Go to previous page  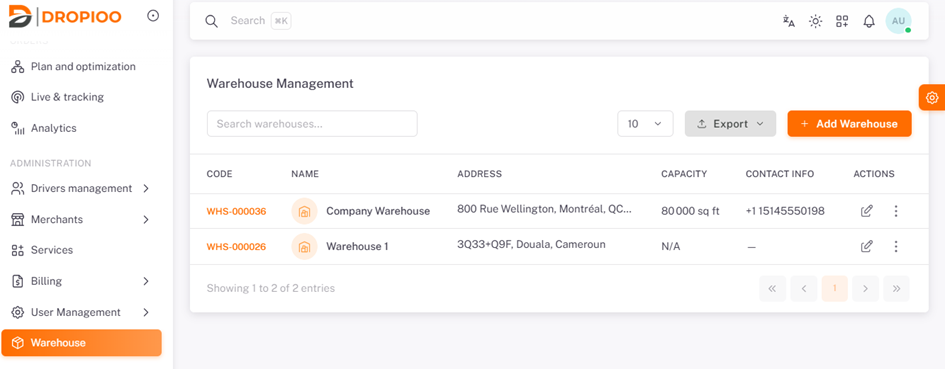[x=803, y=289]
